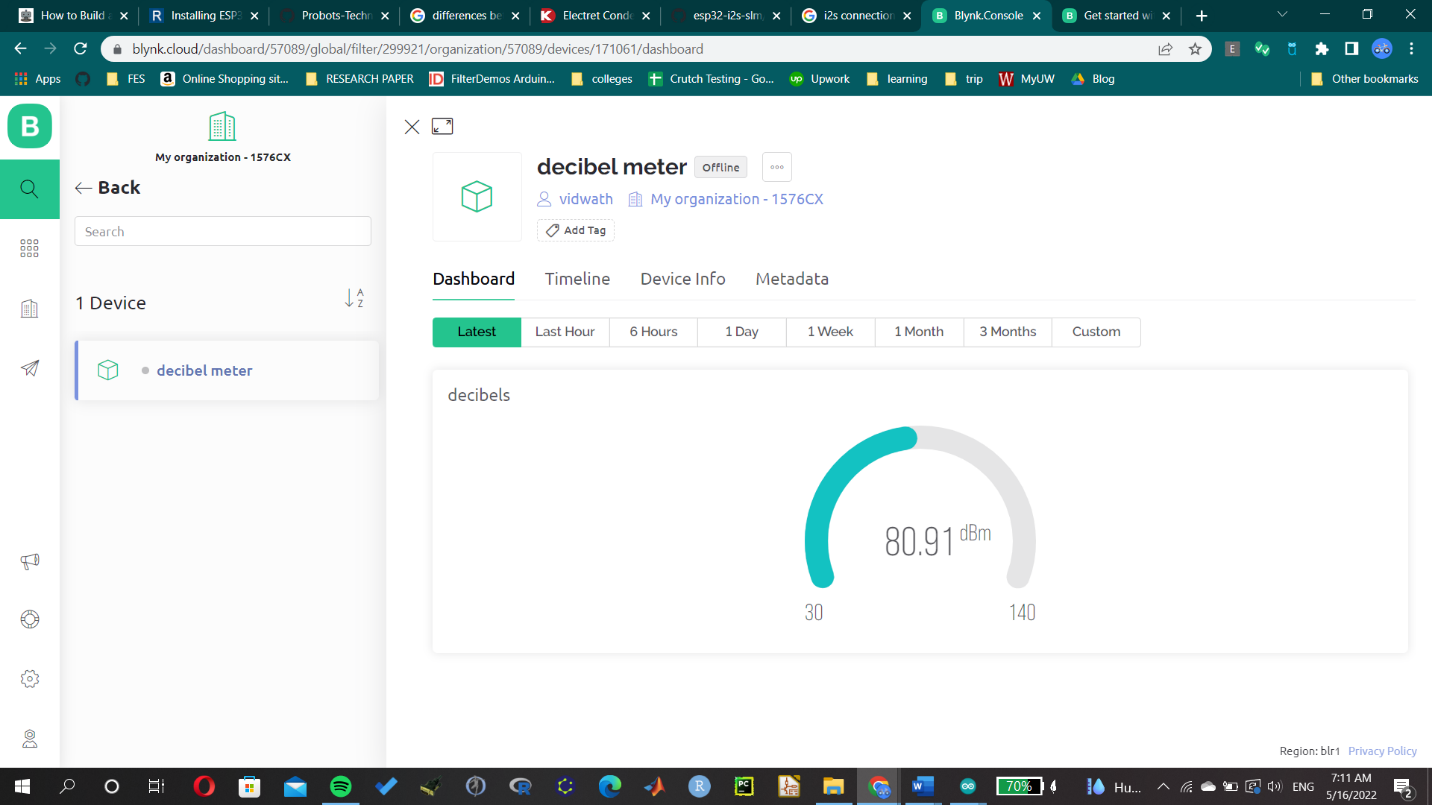The image size is (1432, 805).
Task: Switch to the Timeline tab
Action: (577, 279)
